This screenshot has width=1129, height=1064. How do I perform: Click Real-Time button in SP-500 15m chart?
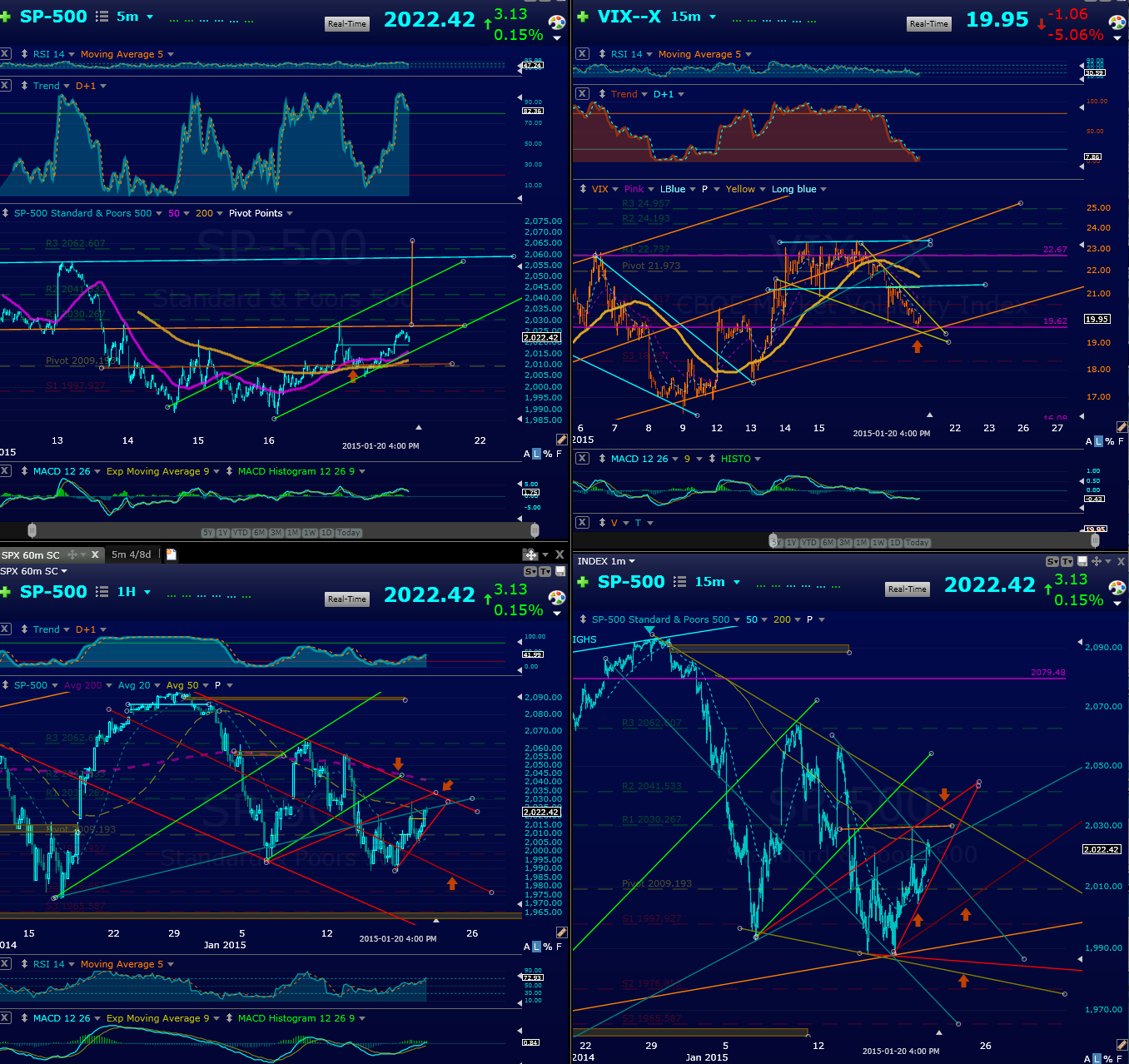point(907,589)
